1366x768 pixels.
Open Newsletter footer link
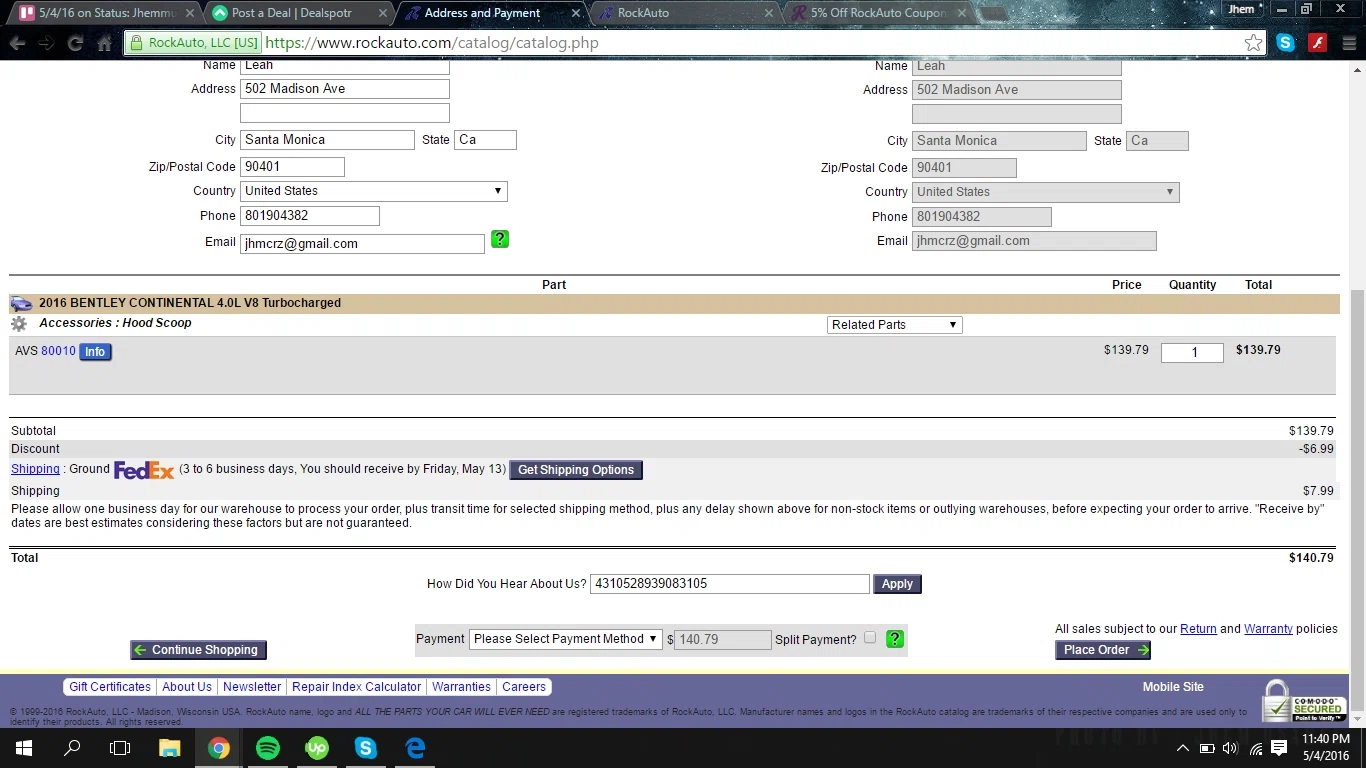point(252,687)
